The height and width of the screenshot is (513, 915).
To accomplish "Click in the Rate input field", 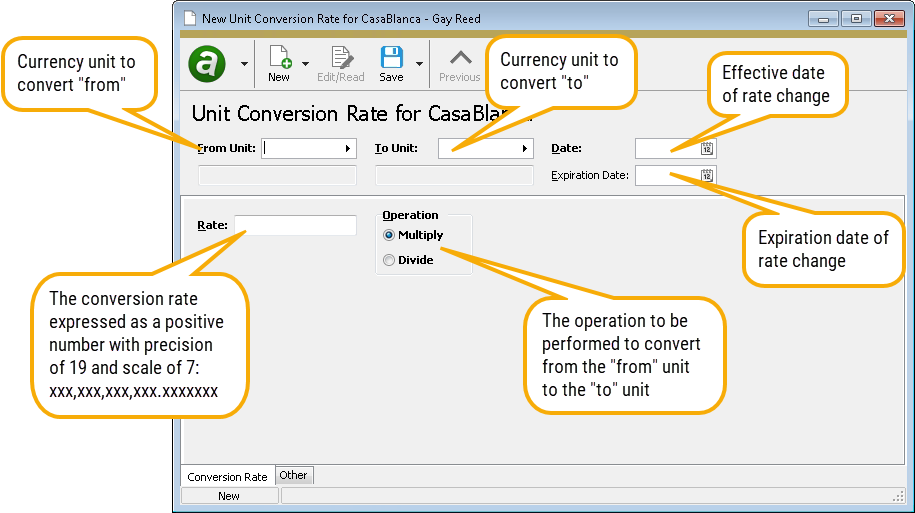I will (295, 226).
